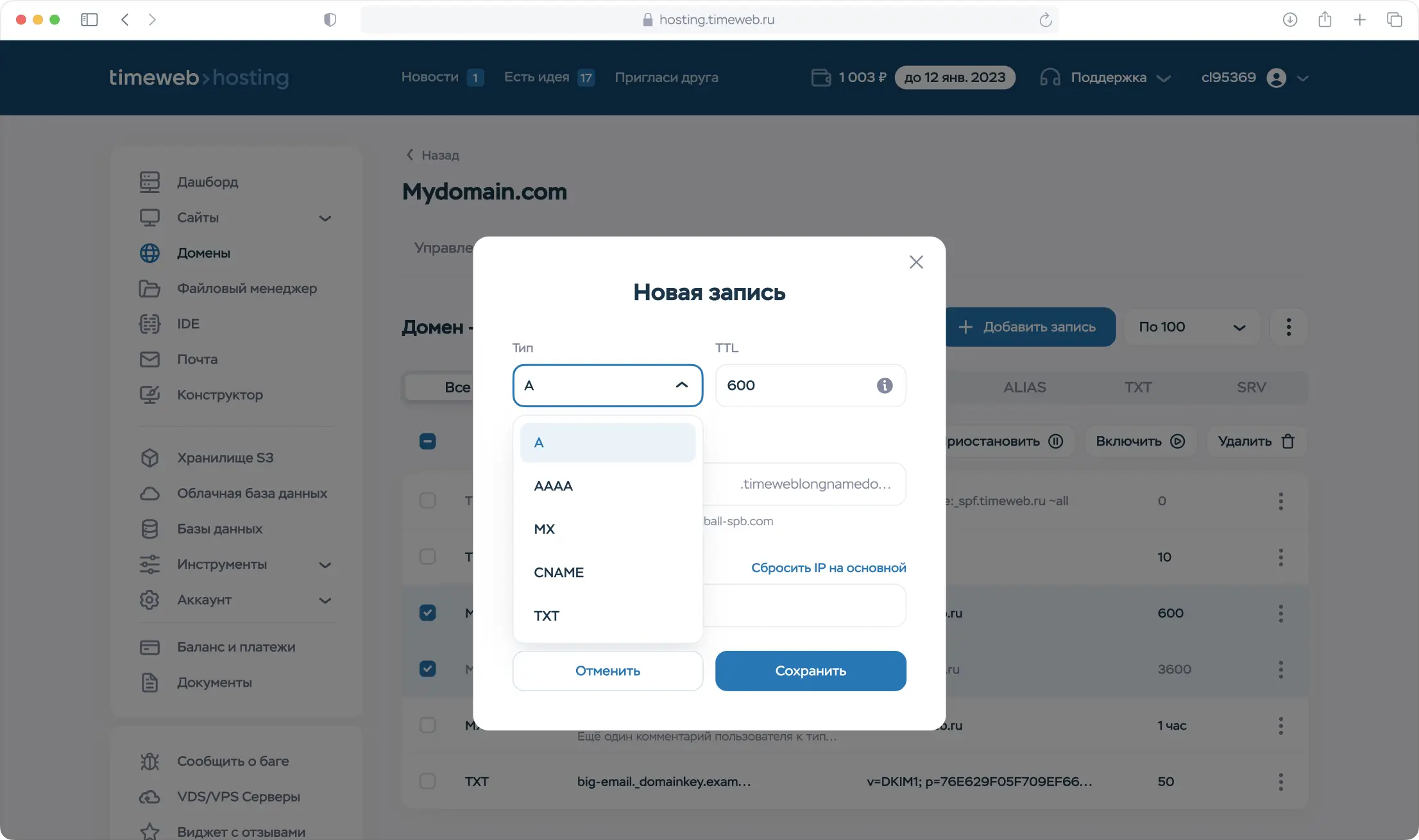Open the Почта section
The width and height of the screenshot is (1419, 840).
tap(197, 359)
